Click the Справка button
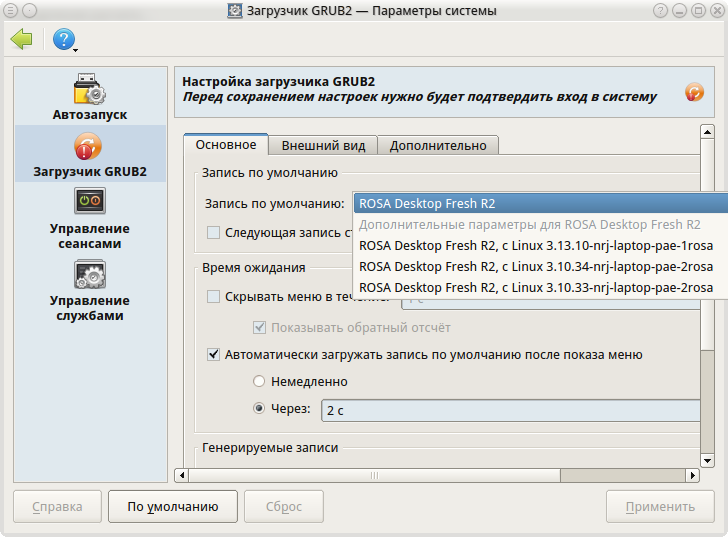728x537 pixels. (57, 506)
